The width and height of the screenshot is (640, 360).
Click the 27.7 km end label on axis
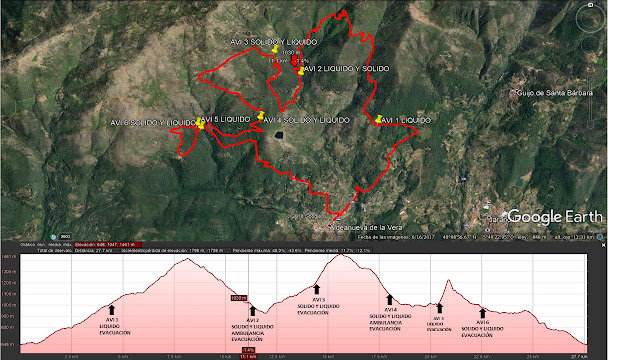pos(578,357)
